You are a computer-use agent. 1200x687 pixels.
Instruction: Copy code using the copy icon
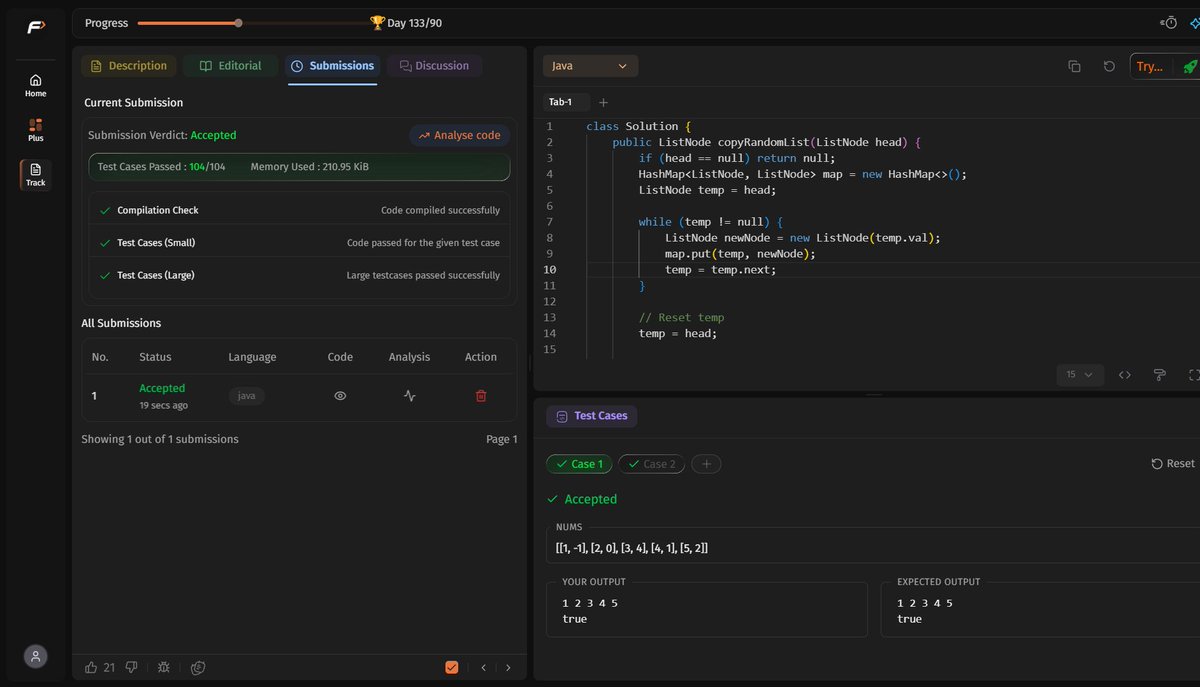point(1074,66)
